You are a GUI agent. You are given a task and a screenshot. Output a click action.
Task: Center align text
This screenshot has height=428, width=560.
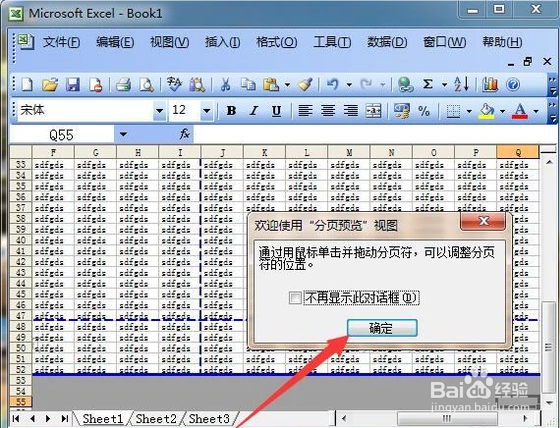[328, 111]
